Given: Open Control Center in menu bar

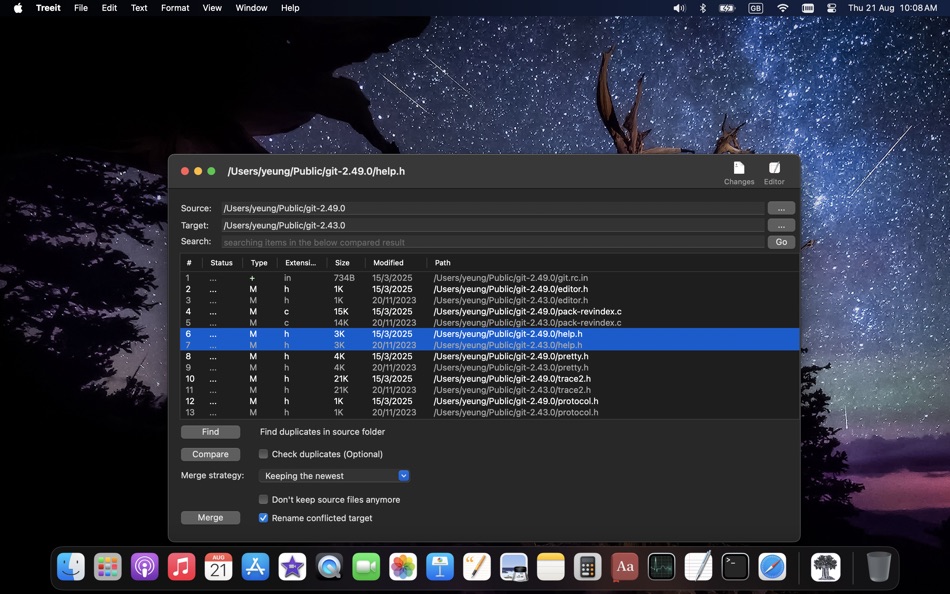Looking at the screenshot, I should pyautogui.click(x=831, y=8).
